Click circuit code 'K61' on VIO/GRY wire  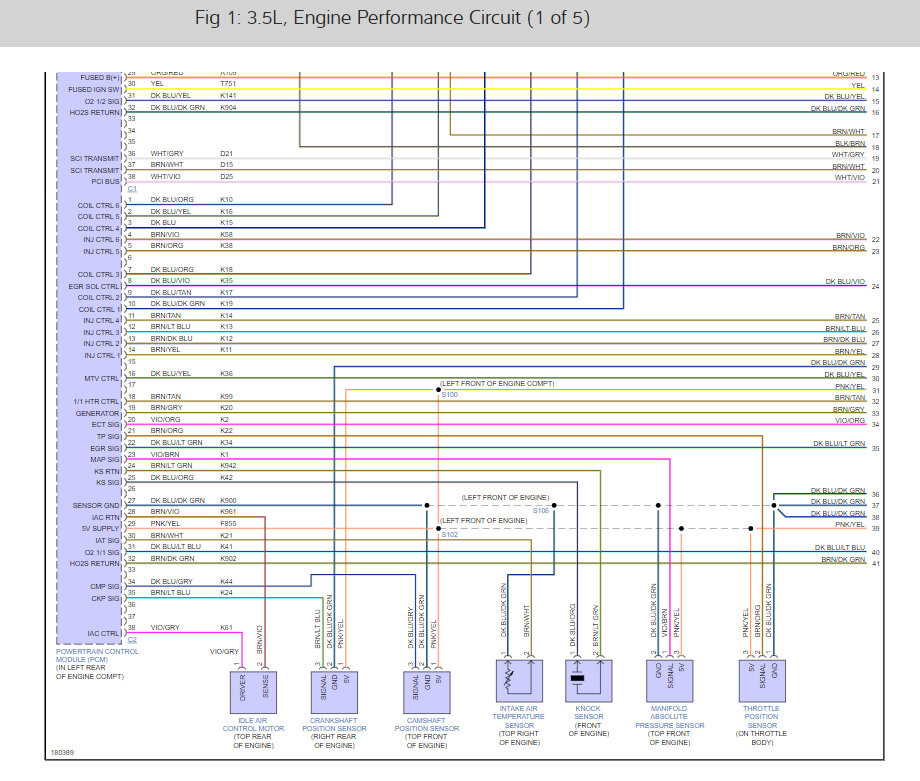(226, 627)
